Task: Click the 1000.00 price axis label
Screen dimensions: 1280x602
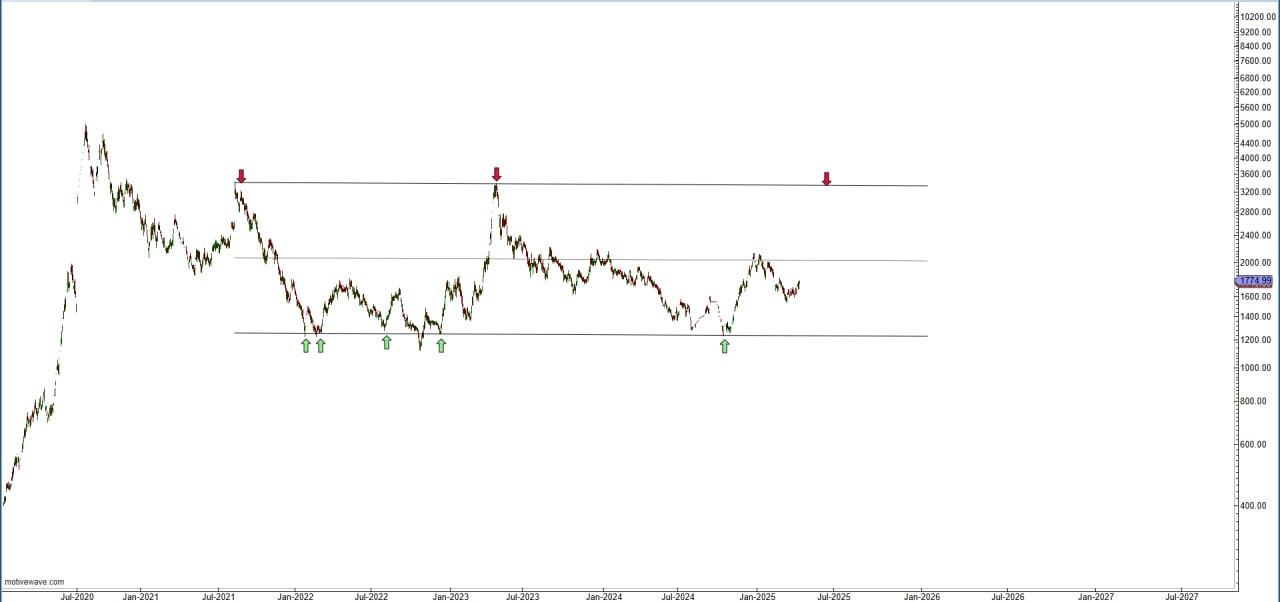Action: 1256,368
